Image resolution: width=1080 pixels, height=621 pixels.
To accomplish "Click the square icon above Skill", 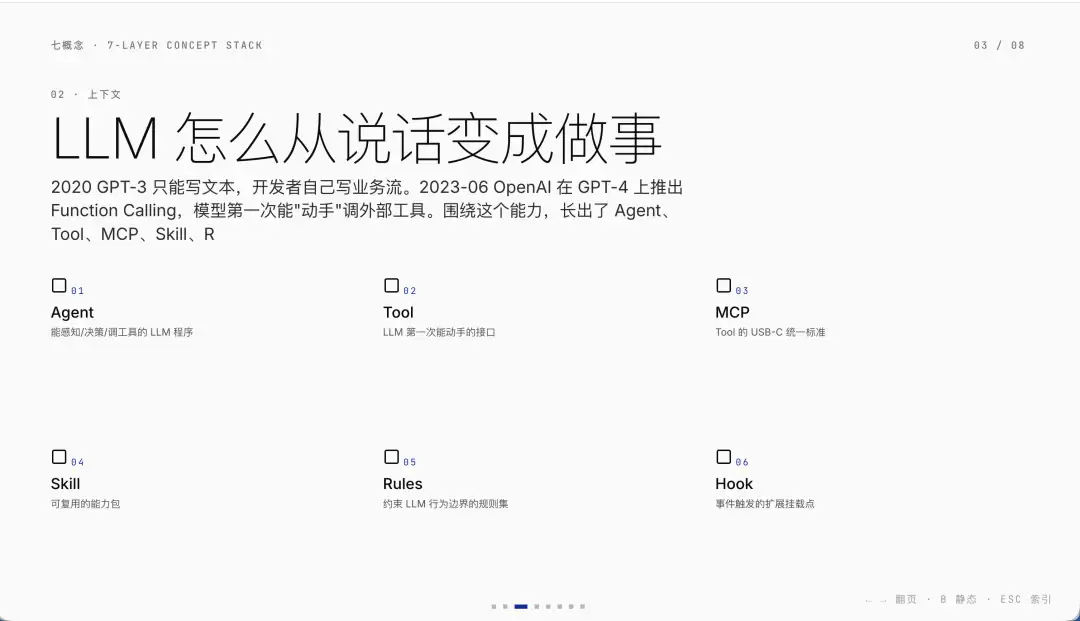I will point(59,457).
